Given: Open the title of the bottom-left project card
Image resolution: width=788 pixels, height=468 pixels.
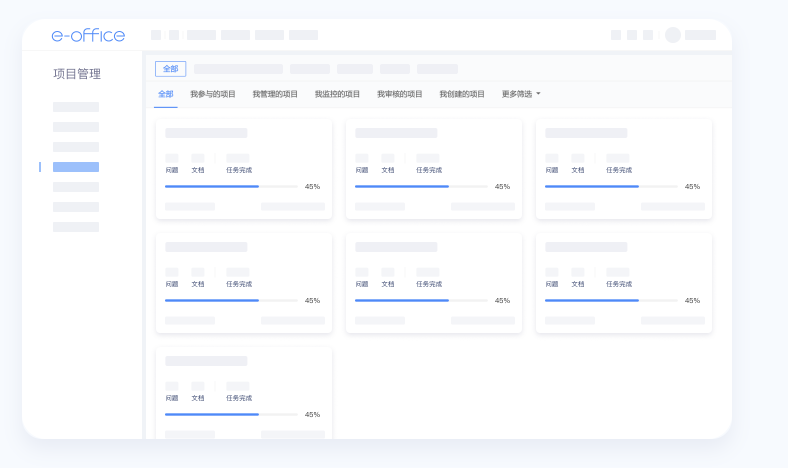Looking at the screenshot, I should [x=206, y=361].
